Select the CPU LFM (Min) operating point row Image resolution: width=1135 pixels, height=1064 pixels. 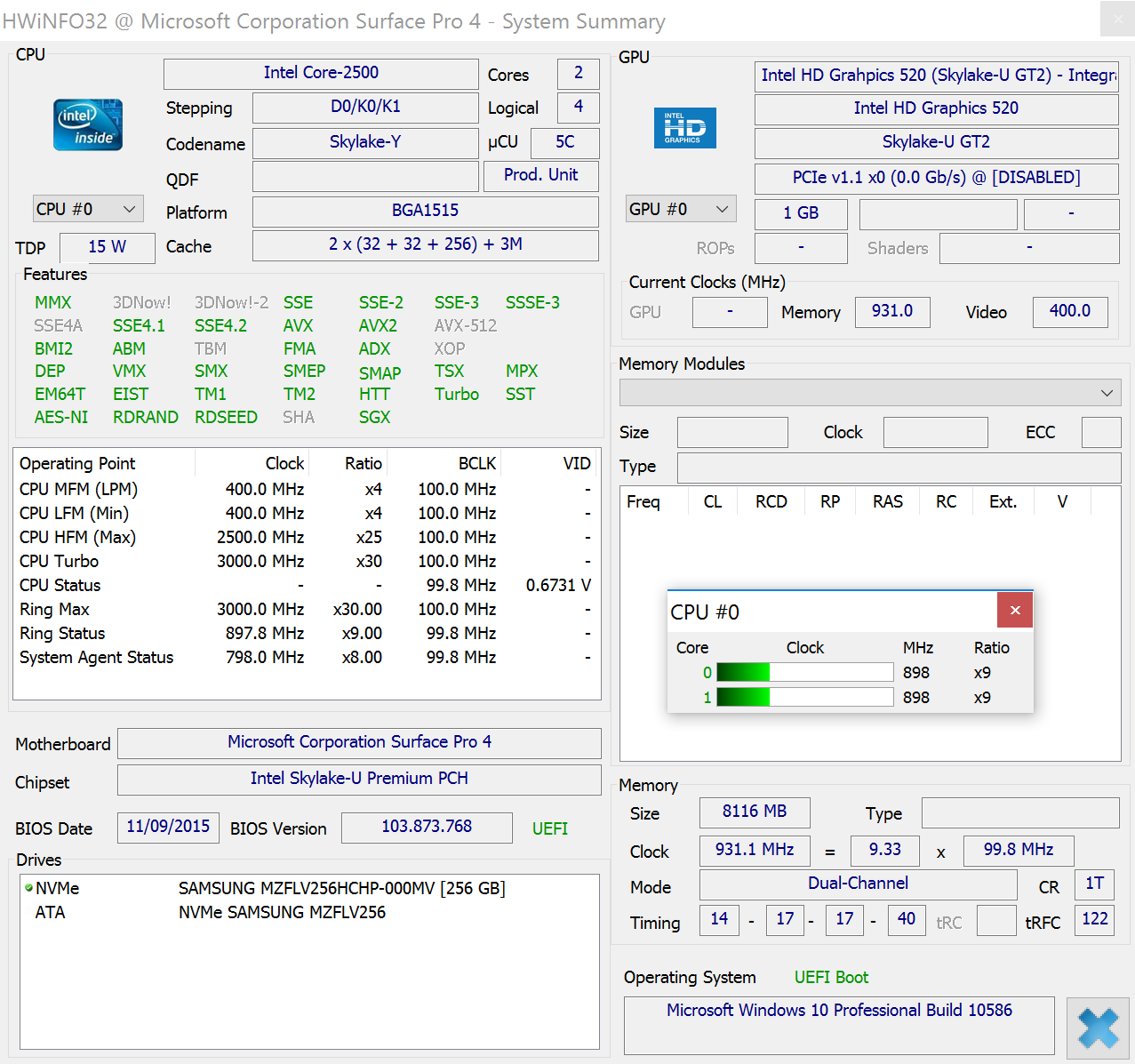tap(306, 513)
